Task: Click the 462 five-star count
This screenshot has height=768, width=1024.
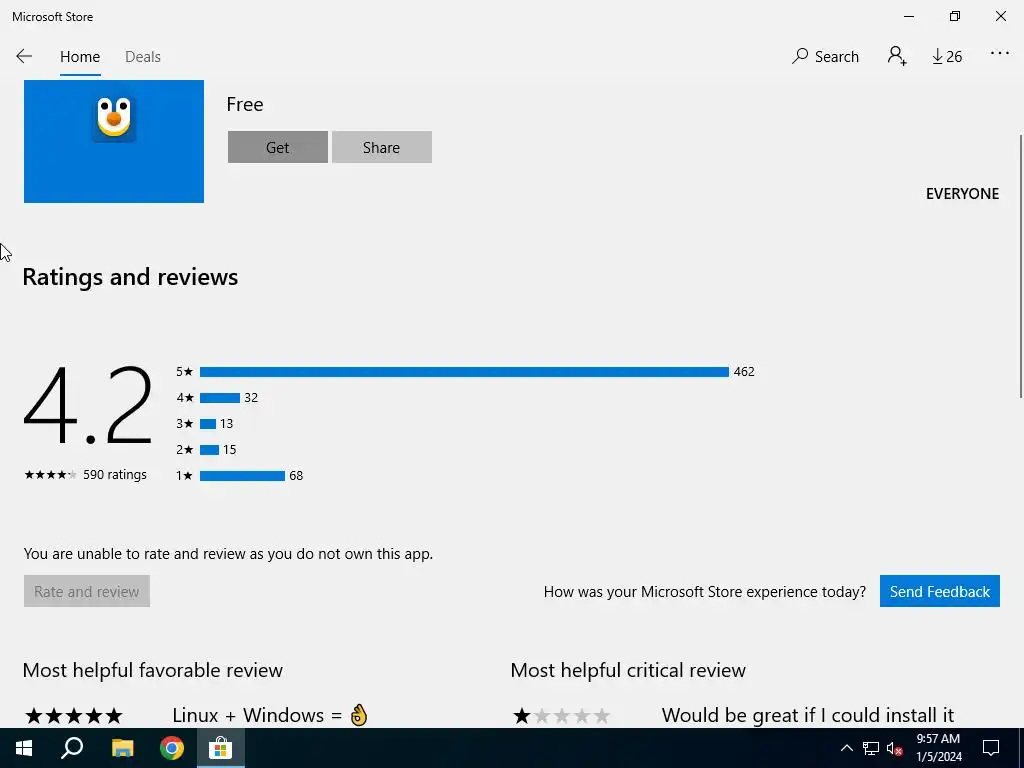Action: tap(744, 372)
